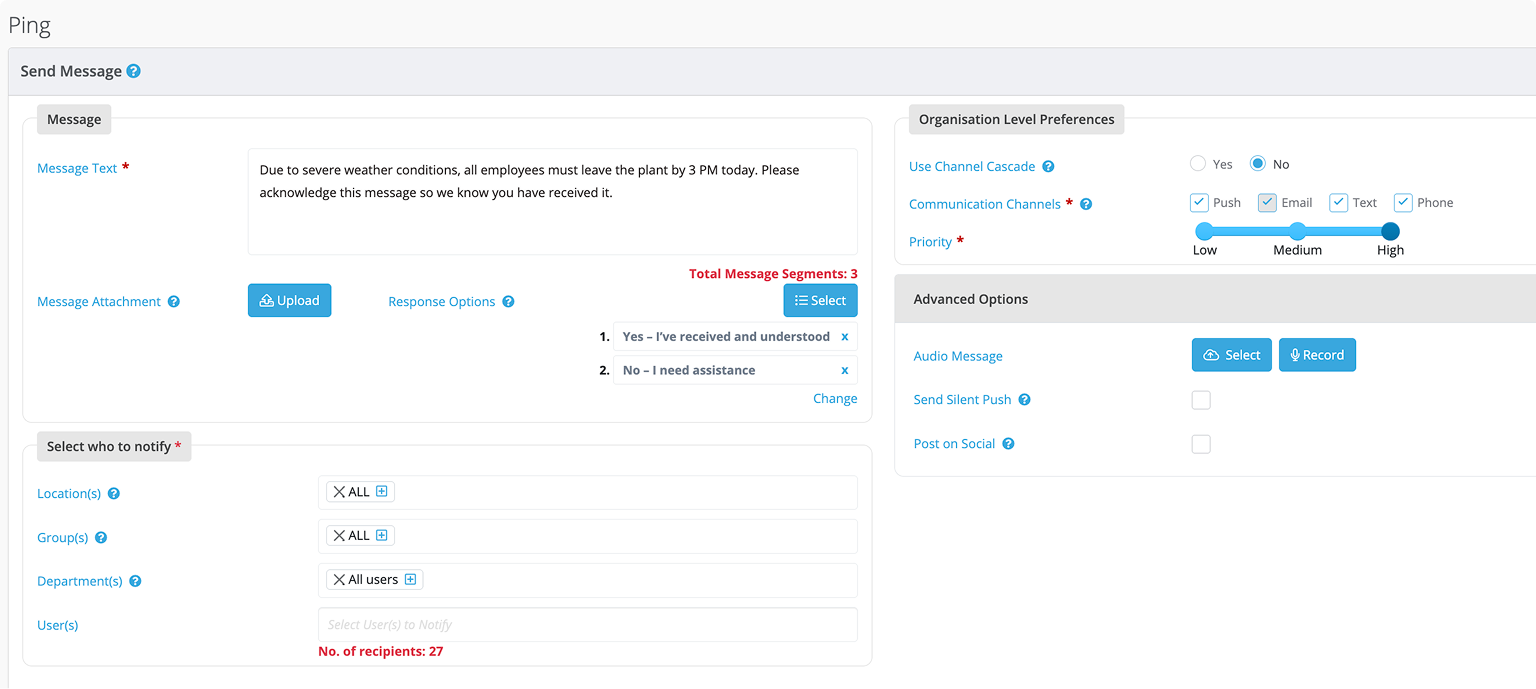Viewport: 1536px width, 689px height.
Task: Expand plus icon on Location(s) ALL tag
Action: [x=382, y=491]
